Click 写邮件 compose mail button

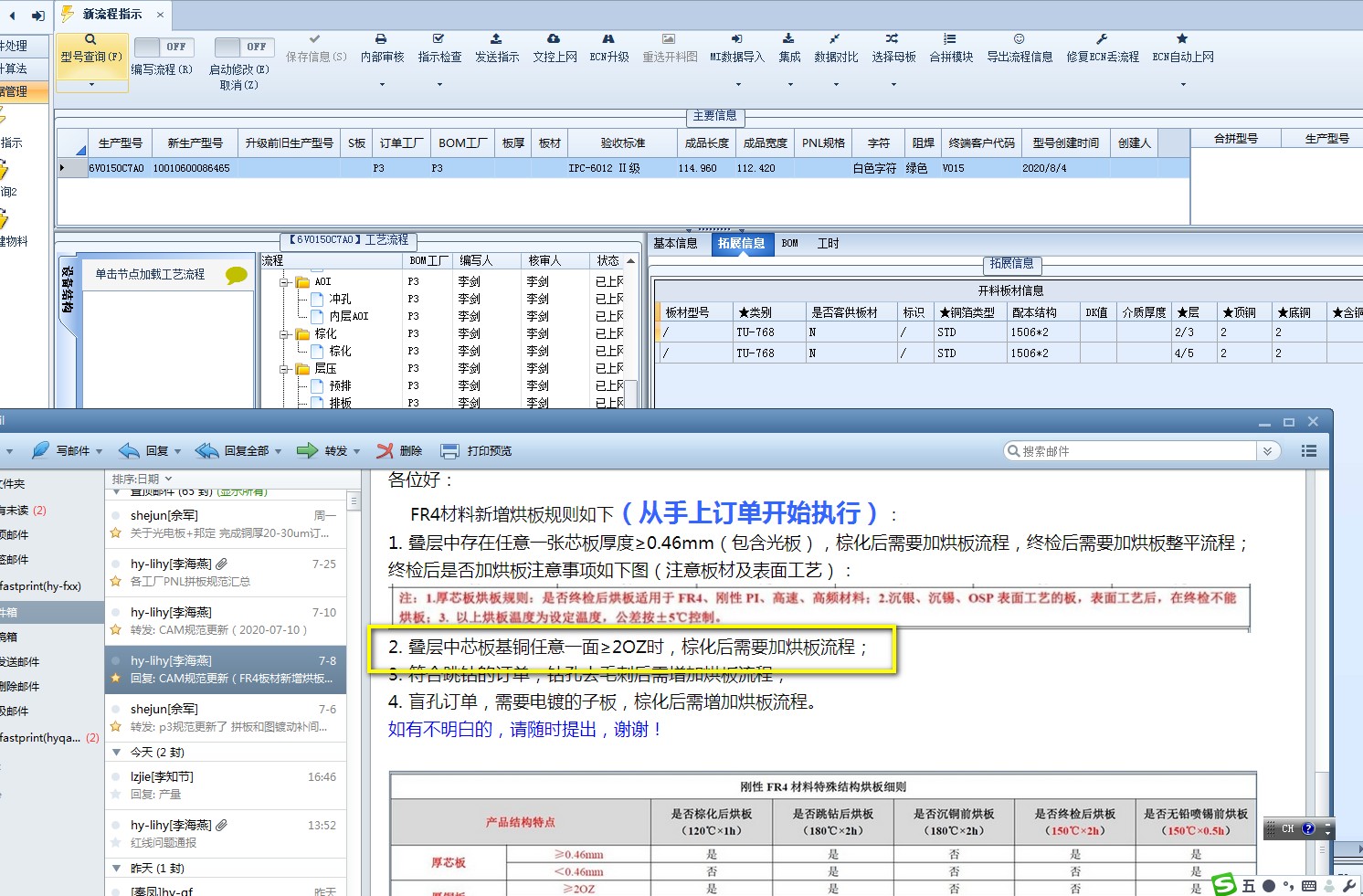coord(60,450)
